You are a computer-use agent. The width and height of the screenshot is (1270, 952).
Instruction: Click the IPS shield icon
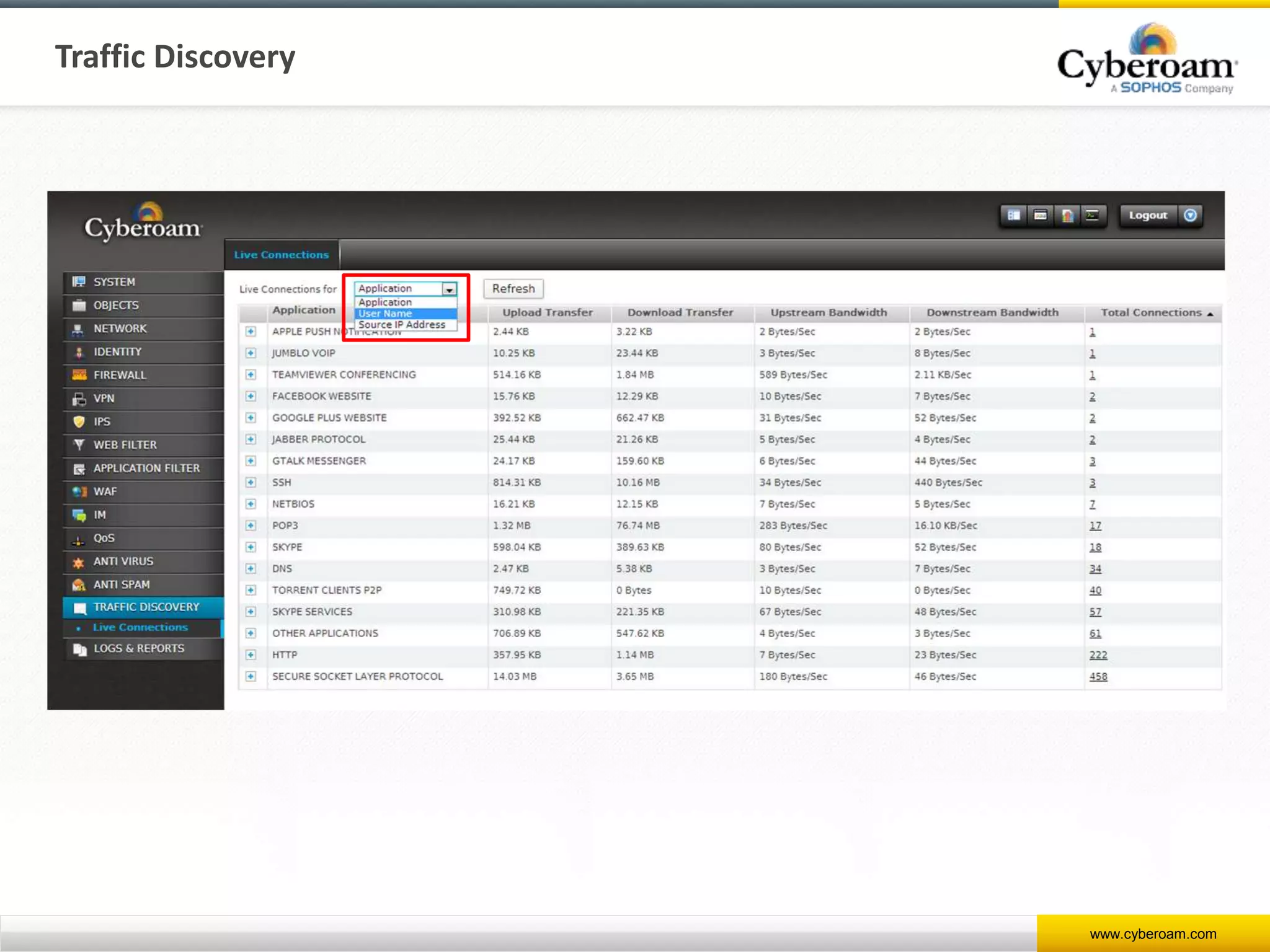pyautogui.click(x=79, y=422)
